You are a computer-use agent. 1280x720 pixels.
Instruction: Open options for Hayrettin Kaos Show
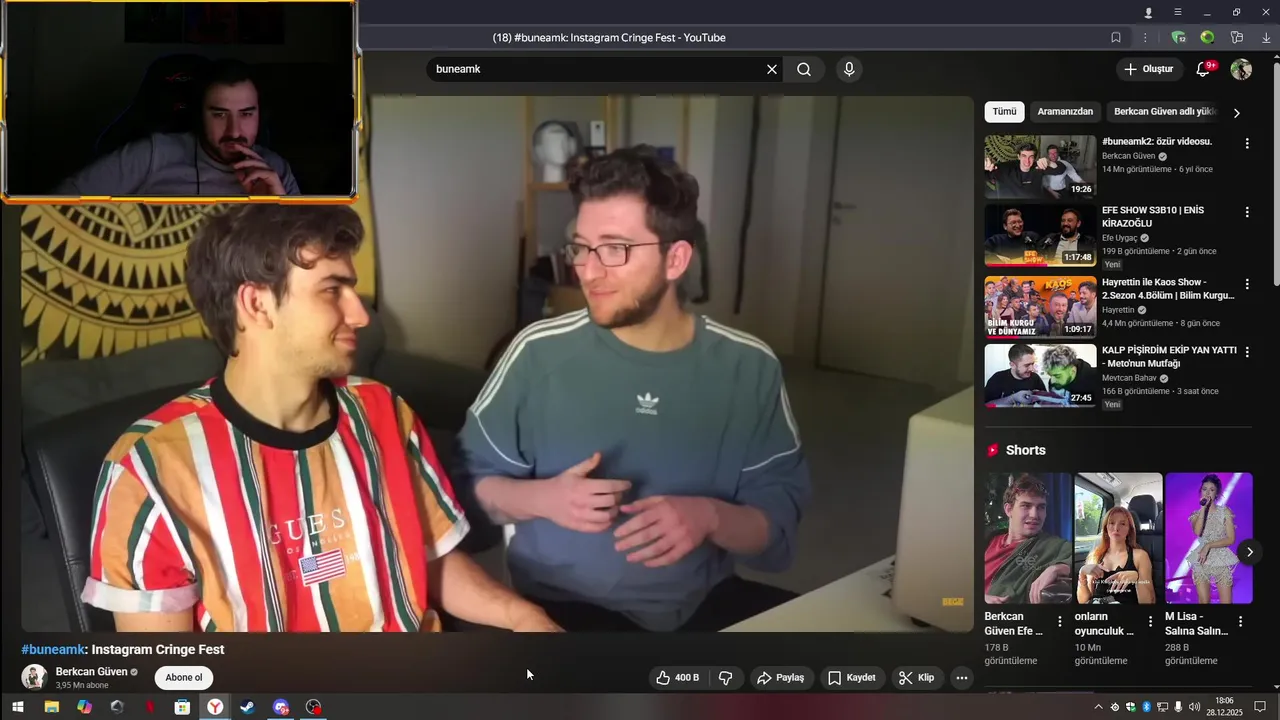click(x=1247, y=283)
